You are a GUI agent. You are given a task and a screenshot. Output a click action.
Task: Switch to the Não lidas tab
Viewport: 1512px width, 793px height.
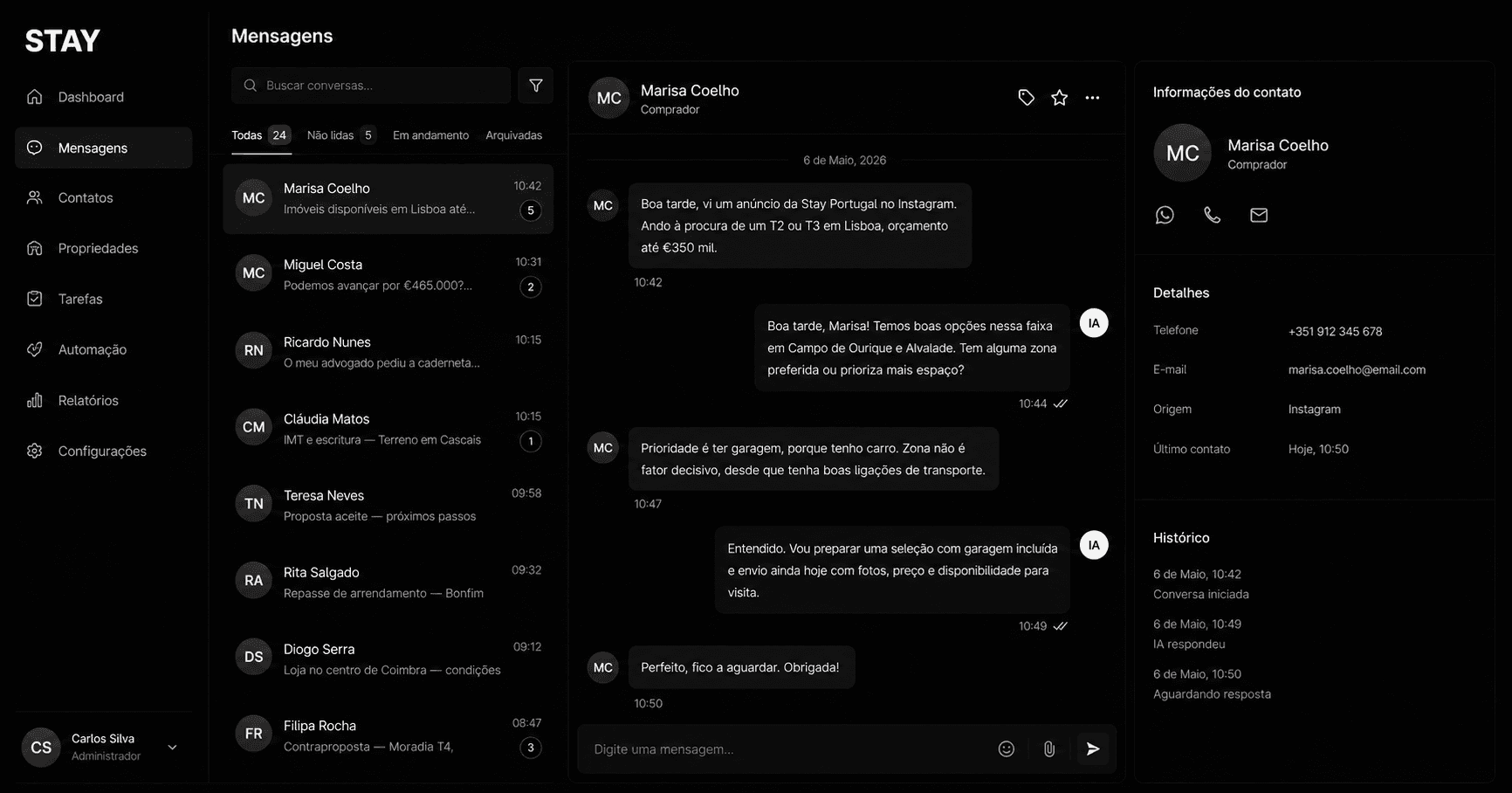(x=340, y=135)
